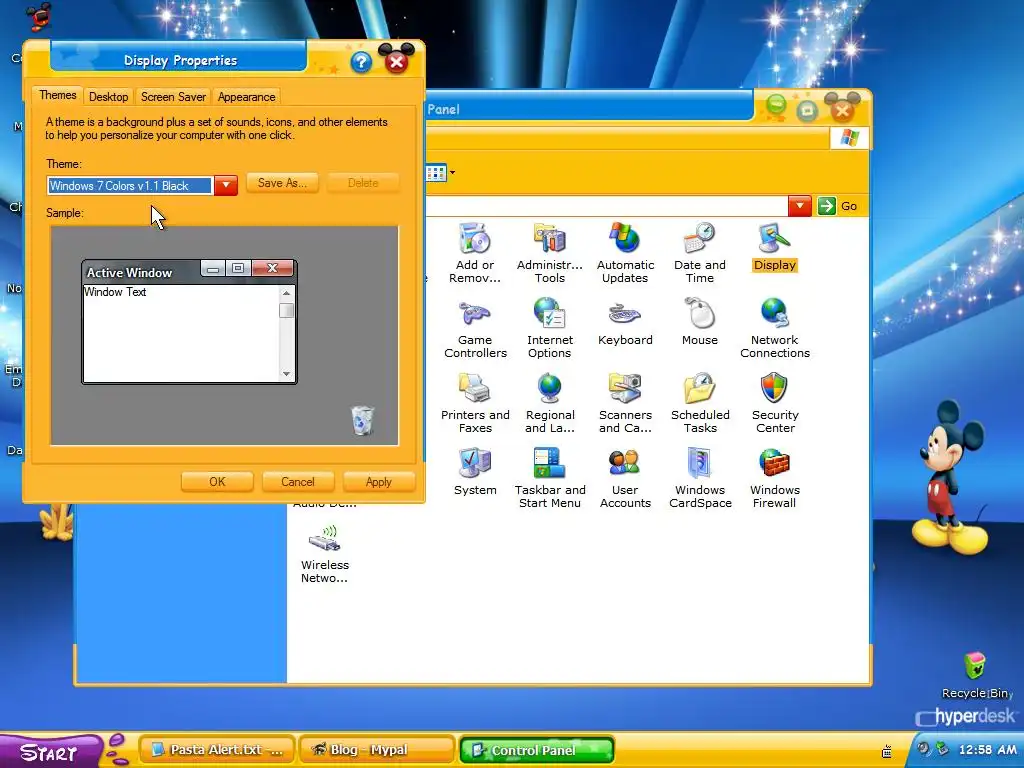1024x768 pixels.
Task: Open Automatic Updates icon
Action: coord(625,252)
